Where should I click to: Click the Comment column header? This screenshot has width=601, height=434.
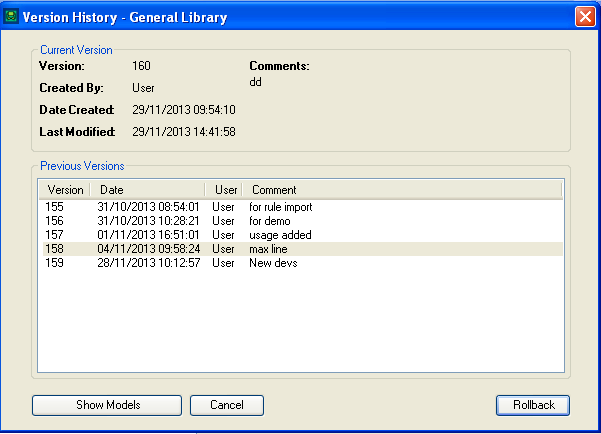(x=274, y=190)
